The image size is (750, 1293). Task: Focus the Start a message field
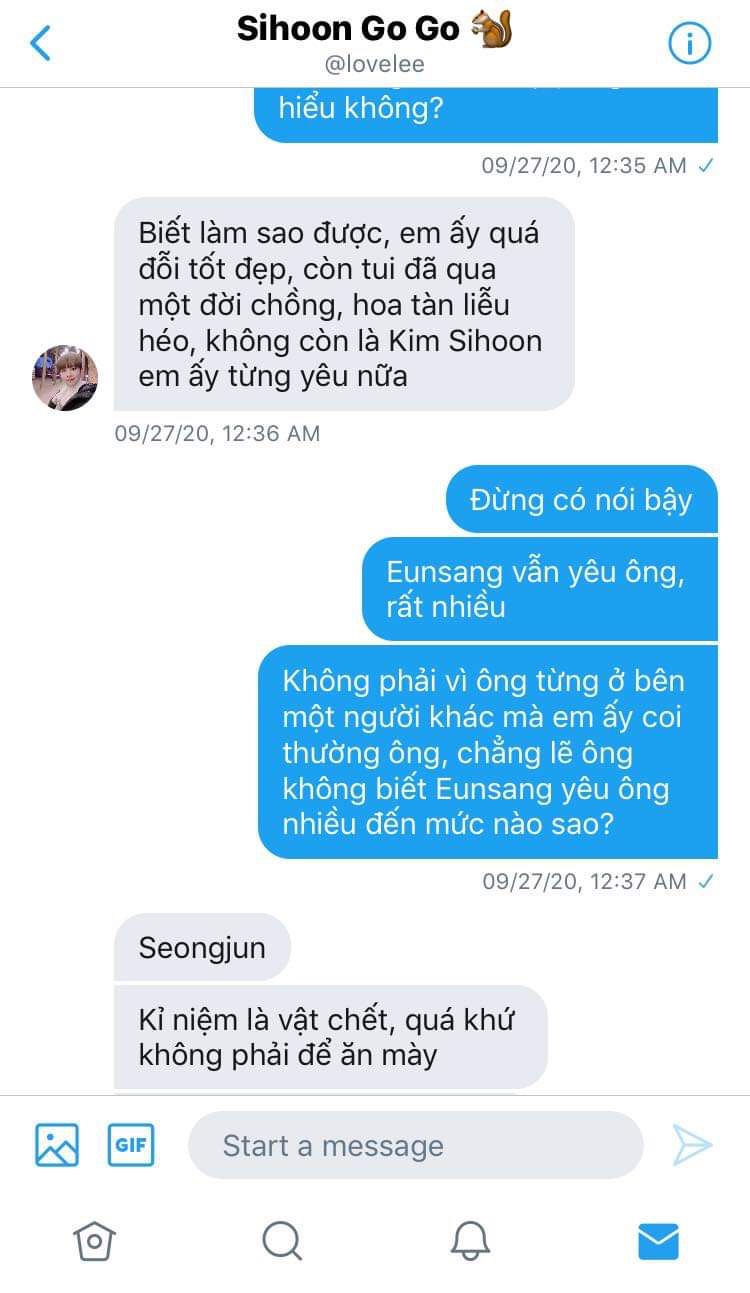pyautogui.click(x=415, y=1145)
